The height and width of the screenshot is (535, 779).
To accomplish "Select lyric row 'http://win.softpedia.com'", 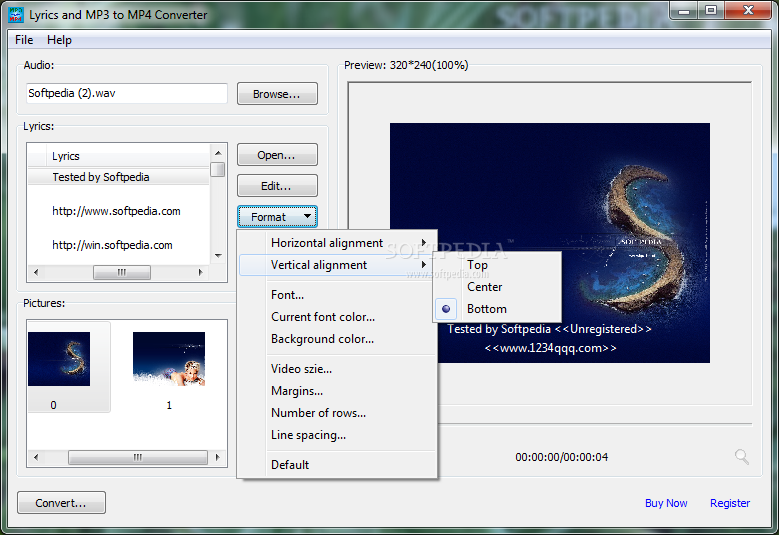I will (119, 245).
